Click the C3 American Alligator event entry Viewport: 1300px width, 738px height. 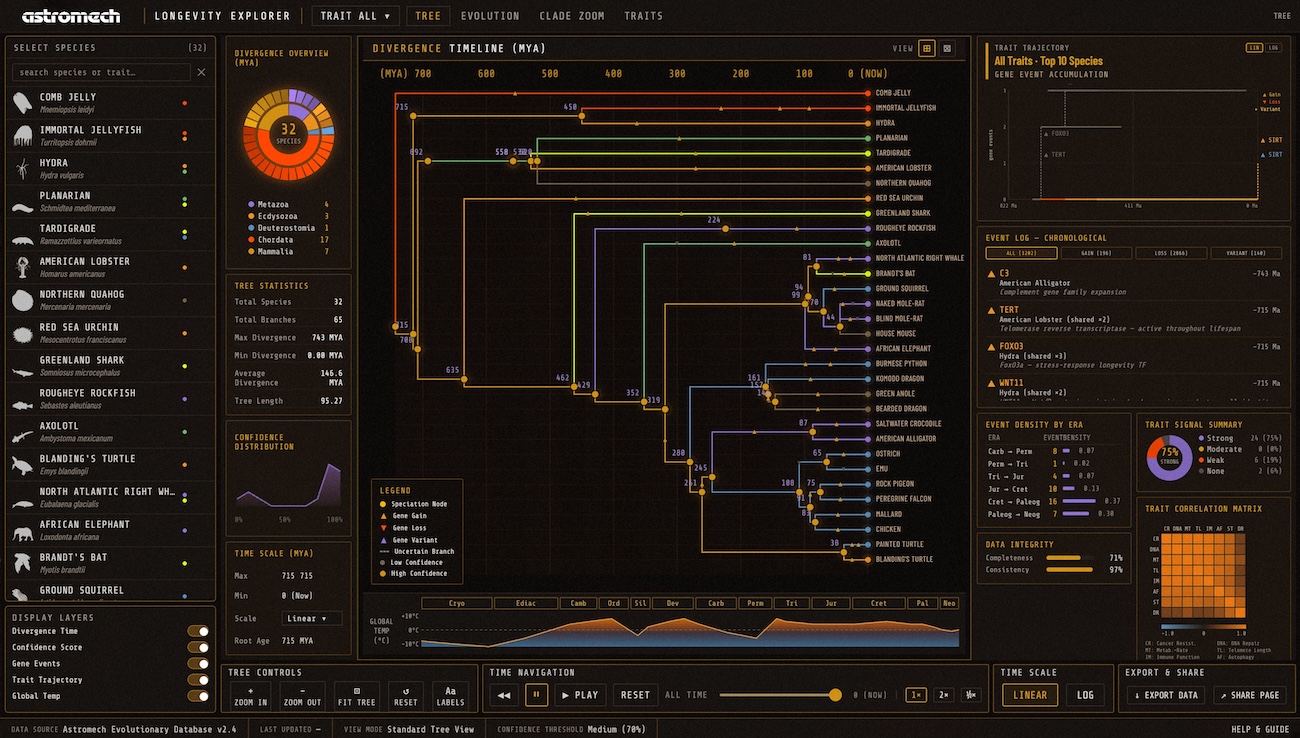[x=1133, y=282]
